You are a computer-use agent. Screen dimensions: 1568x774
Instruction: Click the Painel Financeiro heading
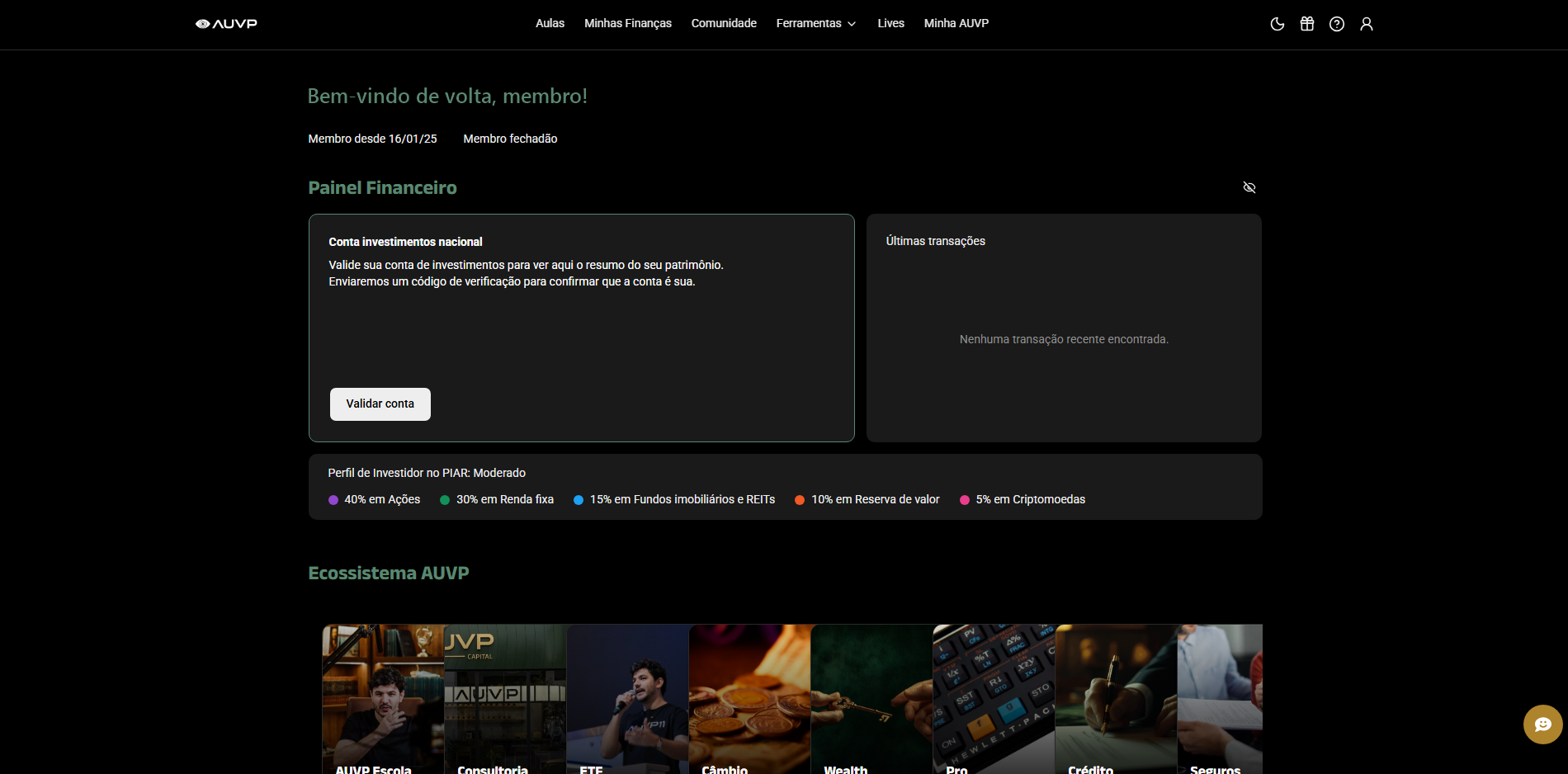(382, 188)
